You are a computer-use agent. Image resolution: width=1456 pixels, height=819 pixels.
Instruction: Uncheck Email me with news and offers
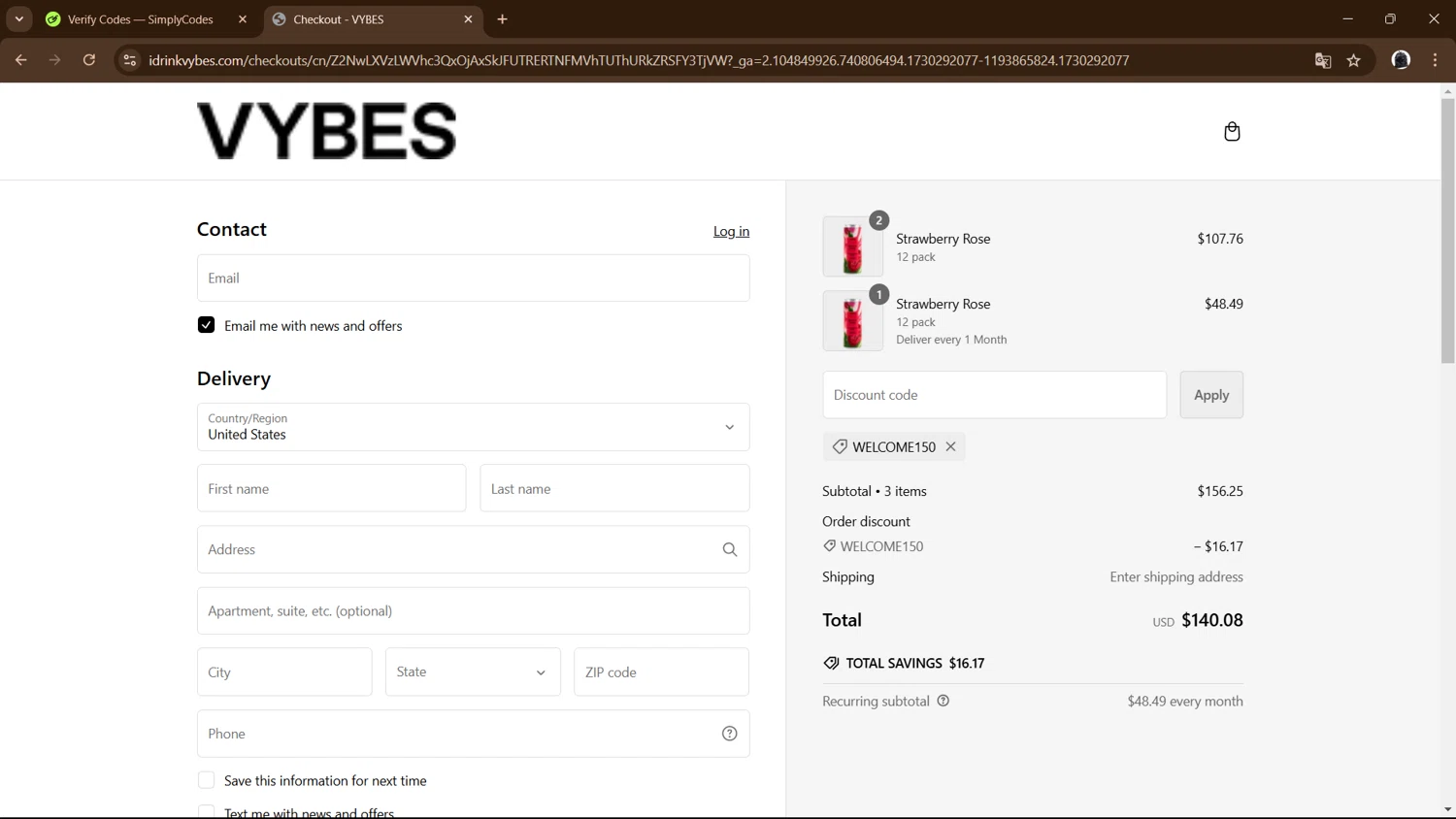[x=206, y=325]
